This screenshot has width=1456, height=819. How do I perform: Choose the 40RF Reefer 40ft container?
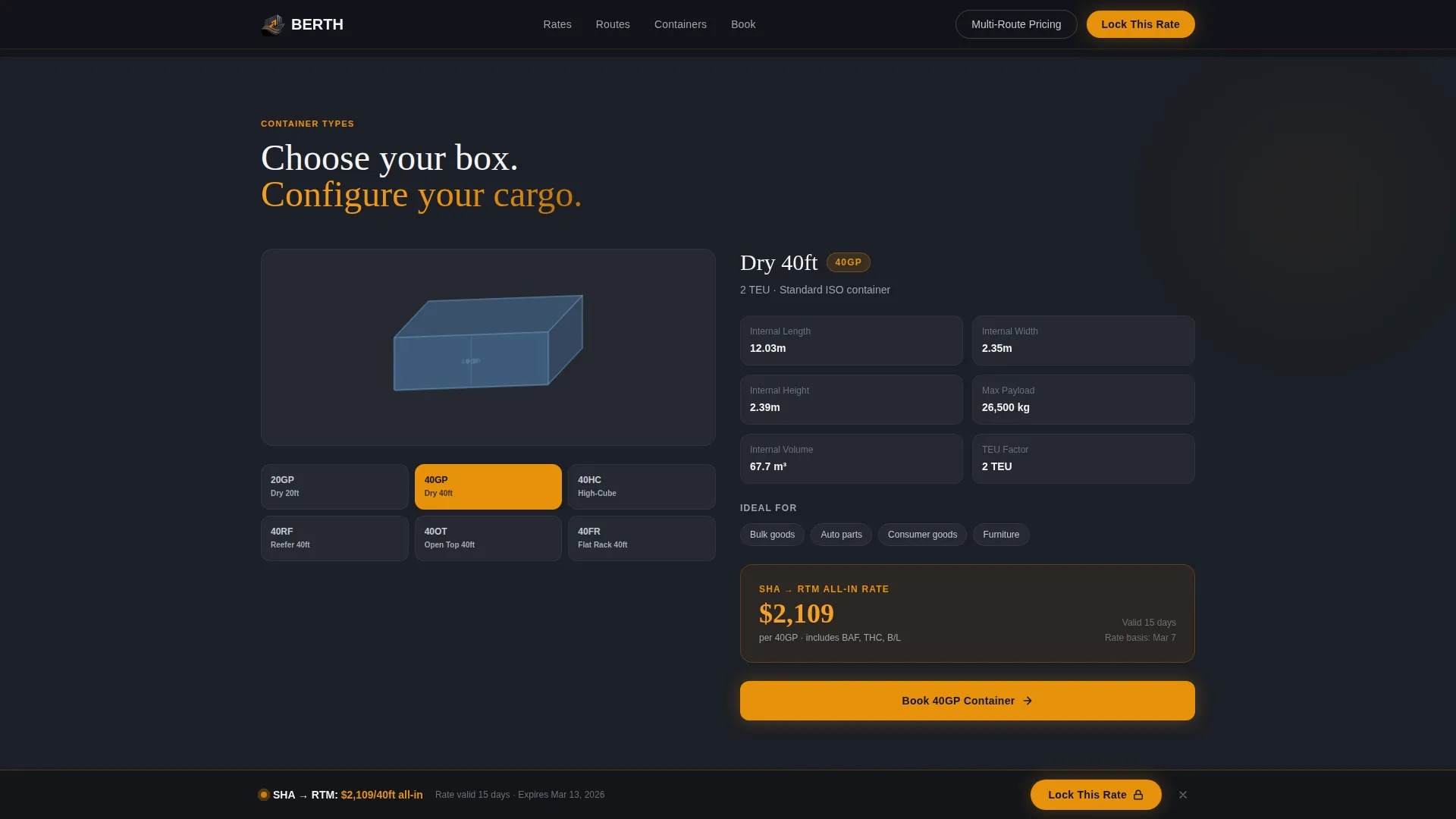click(x=334, y=538)
